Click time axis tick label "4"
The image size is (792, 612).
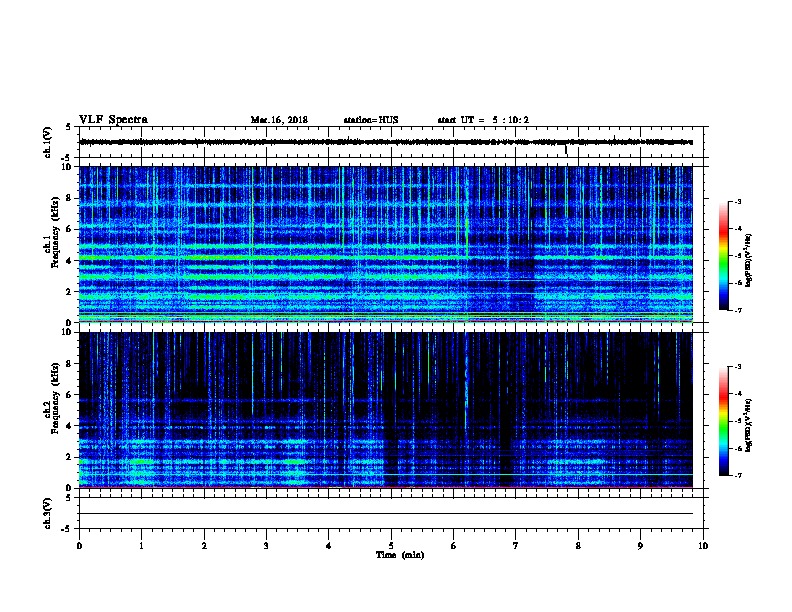(x=329, y=545)
